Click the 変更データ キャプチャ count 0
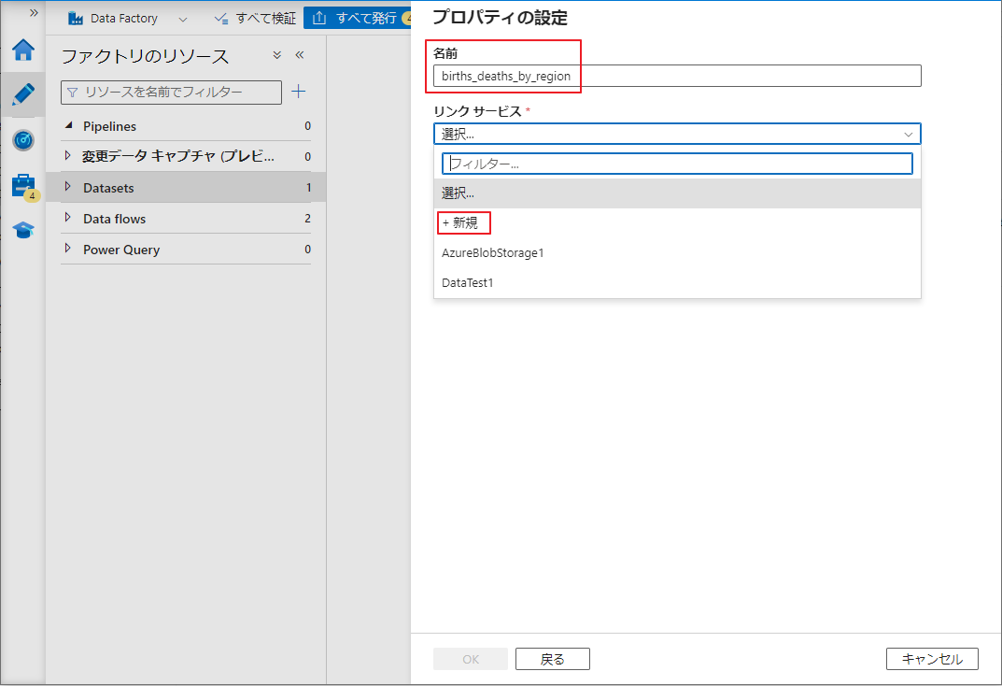 (307, 156)
